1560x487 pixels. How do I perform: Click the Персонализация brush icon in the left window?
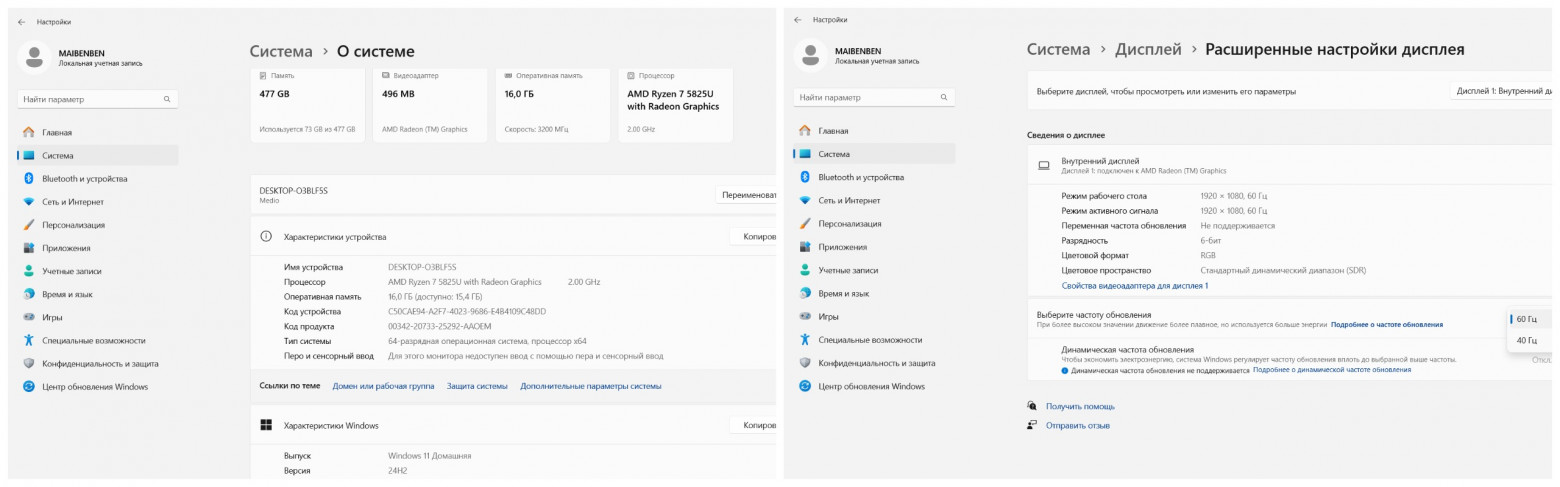29,225
